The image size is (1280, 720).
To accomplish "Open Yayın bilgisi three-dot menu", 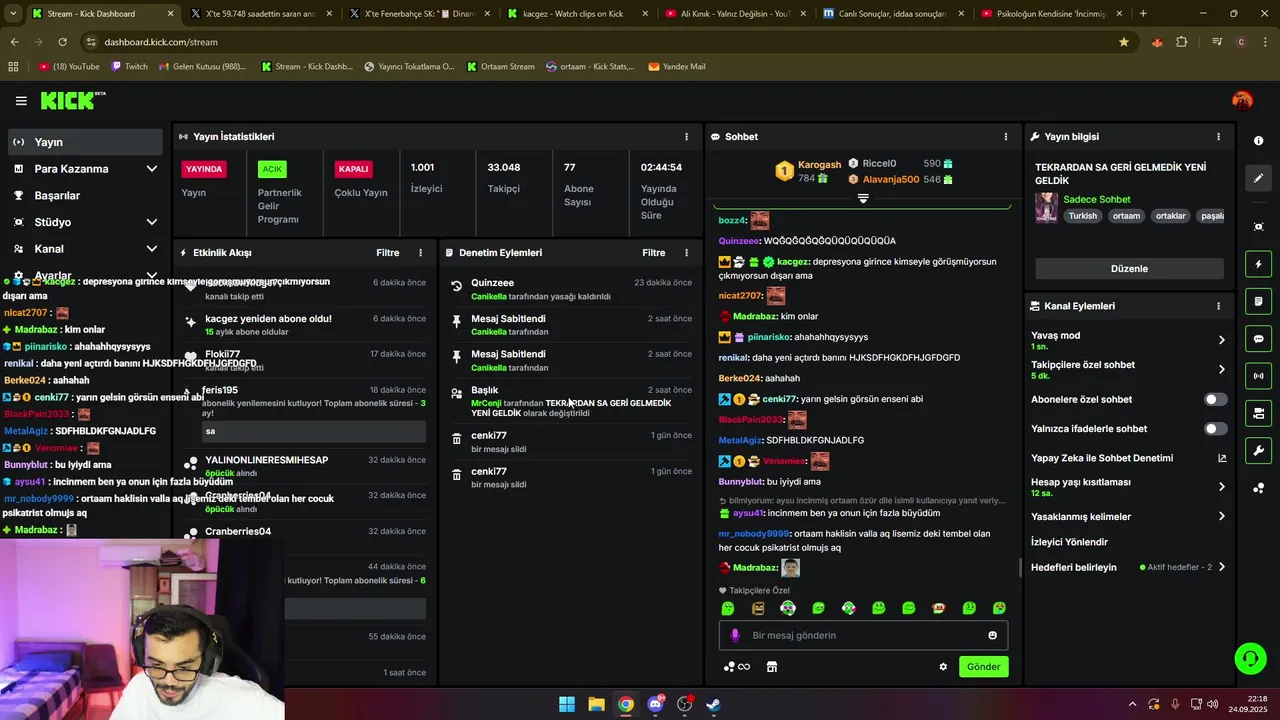I will pos(1218,137).
